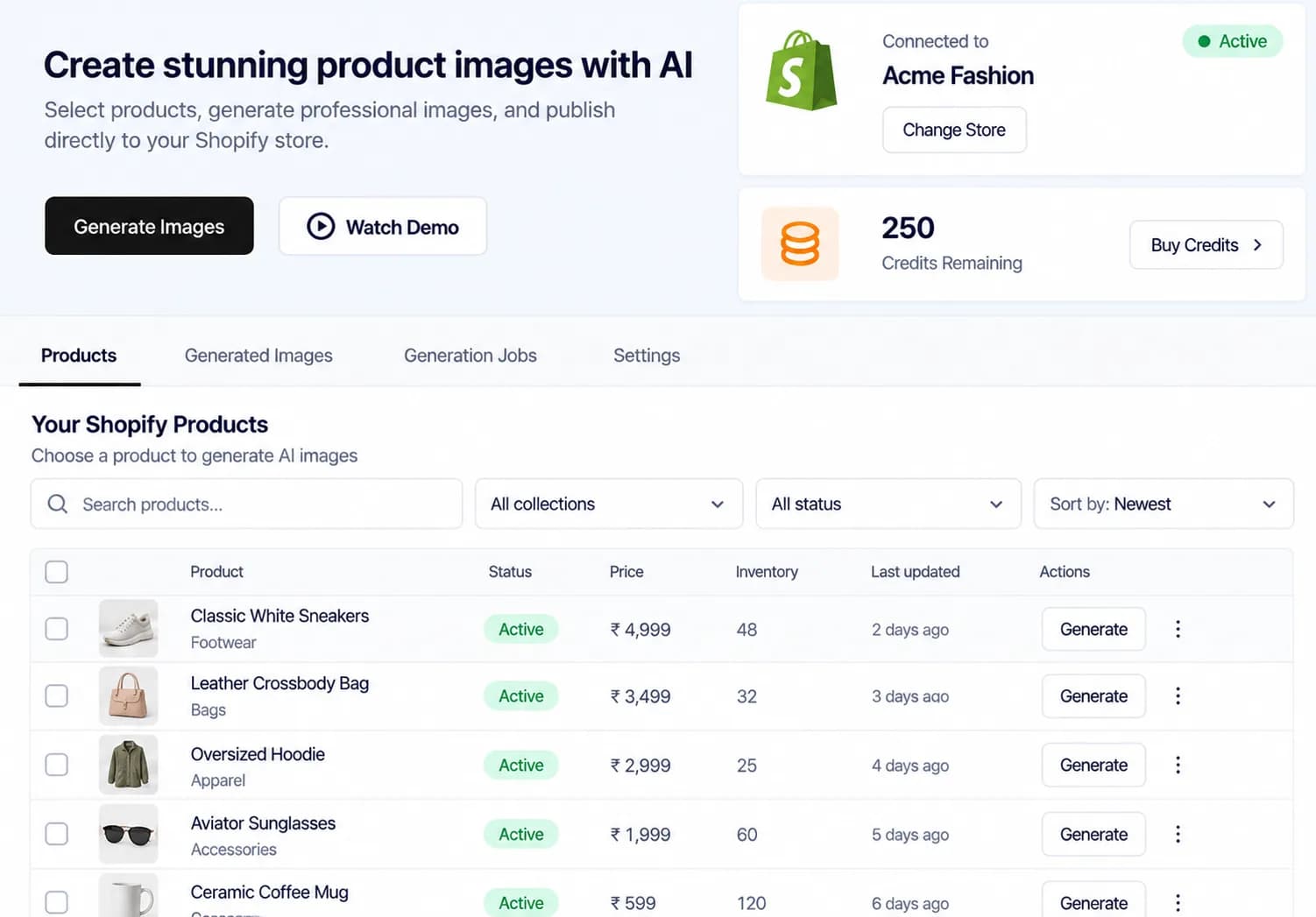Screen dimensions: 1316x917
Task: Click Generate for Oversized Hoodie
Action: [1093, 765]
